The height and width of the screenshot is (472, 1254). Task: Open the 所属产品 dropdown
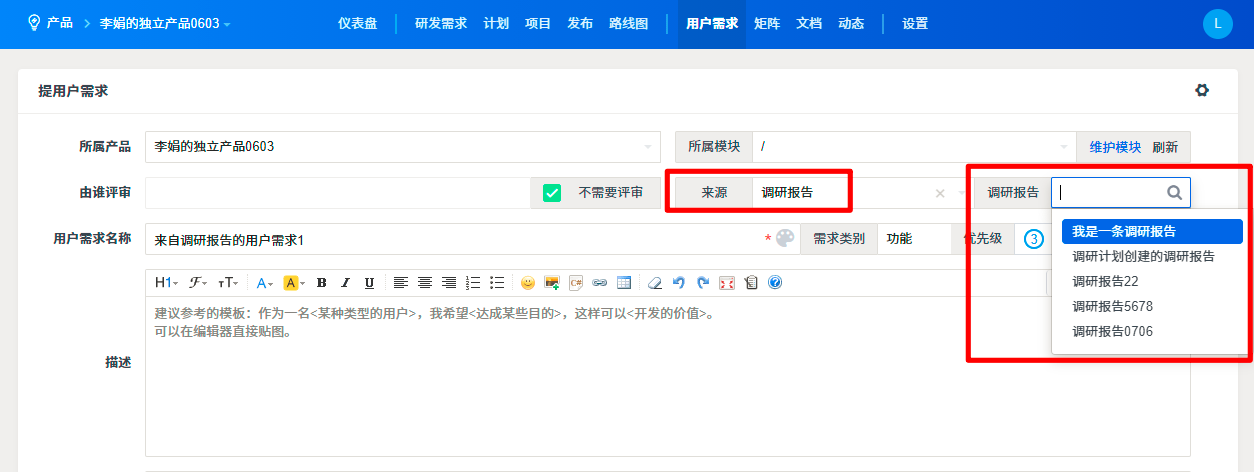pyautogui.click(x=403, y=146)
